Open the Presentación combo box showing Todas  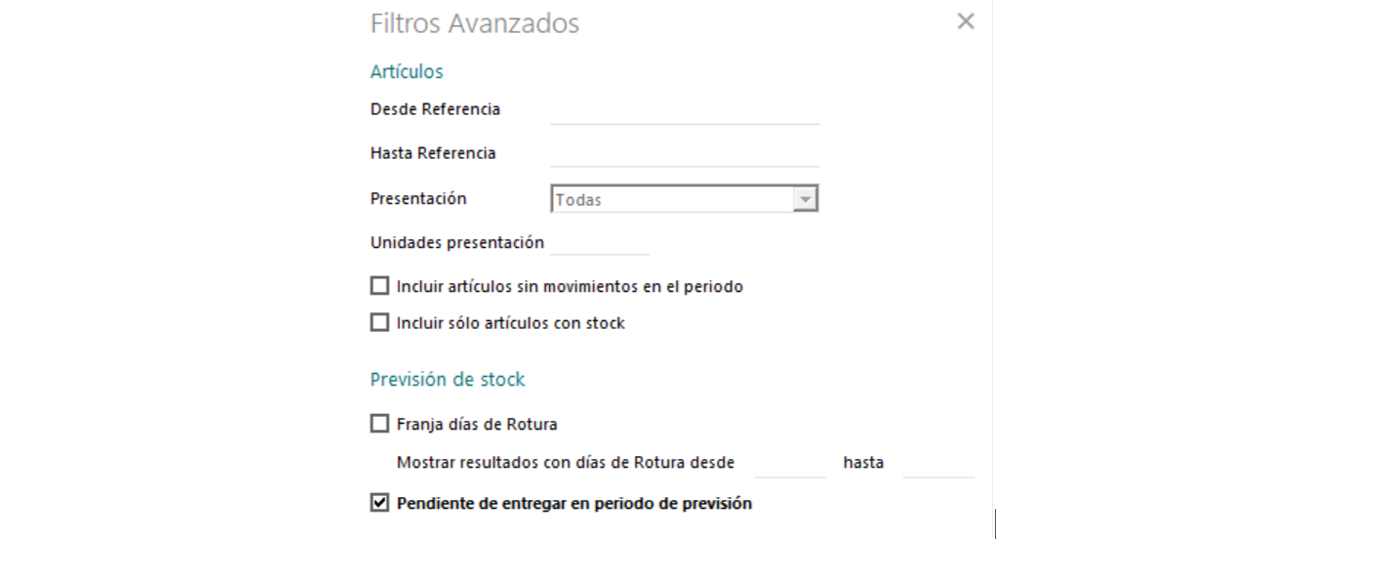click(672, 199)
